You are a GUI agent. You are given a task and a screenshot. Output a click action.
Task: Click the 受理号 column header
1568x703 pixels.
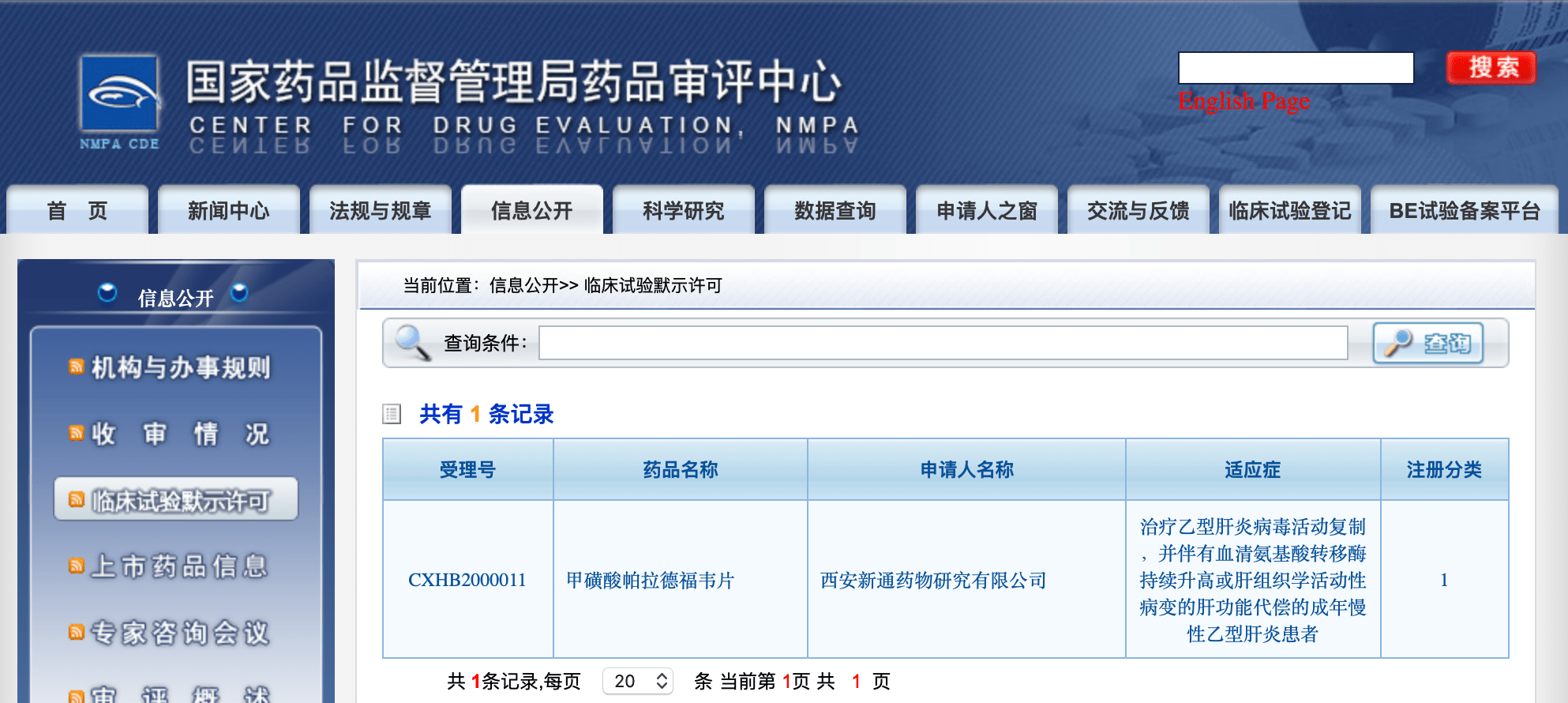tap(468, 469)
